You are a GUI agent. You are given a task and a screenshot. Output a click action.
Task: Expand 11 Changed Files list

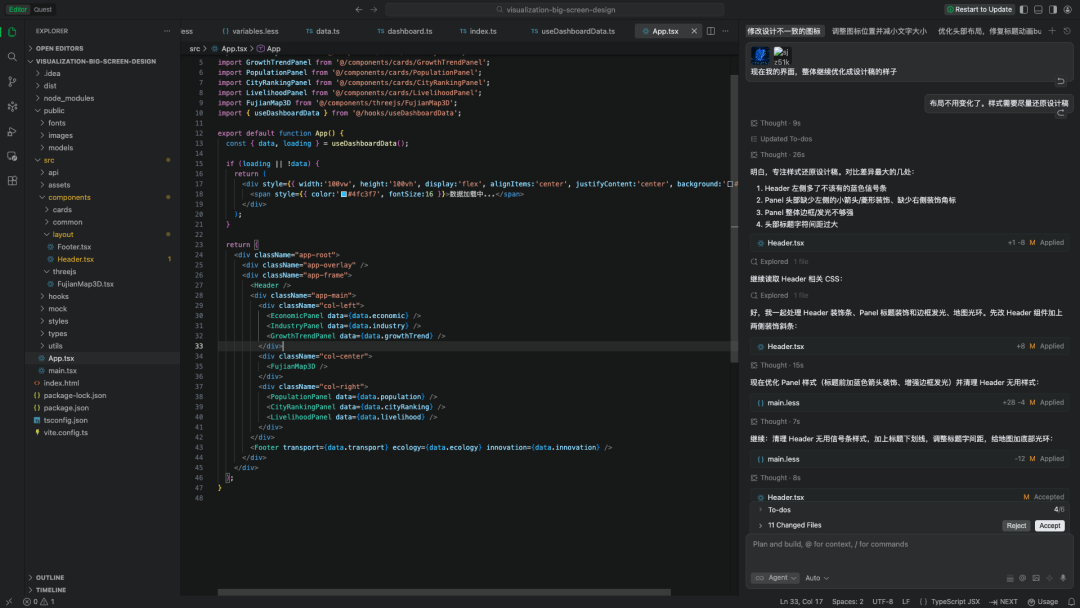[793, 525]
